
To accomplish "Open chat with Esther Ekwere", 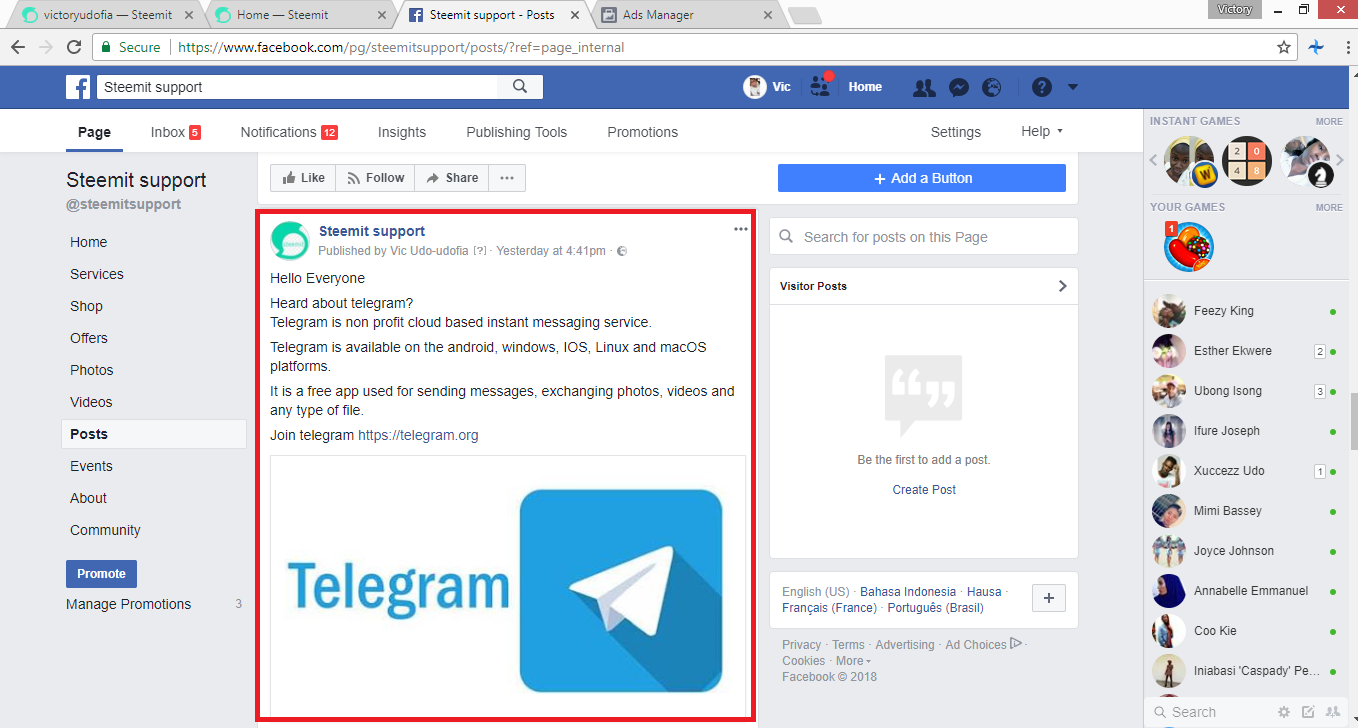I will click(x=1244, y=351).
